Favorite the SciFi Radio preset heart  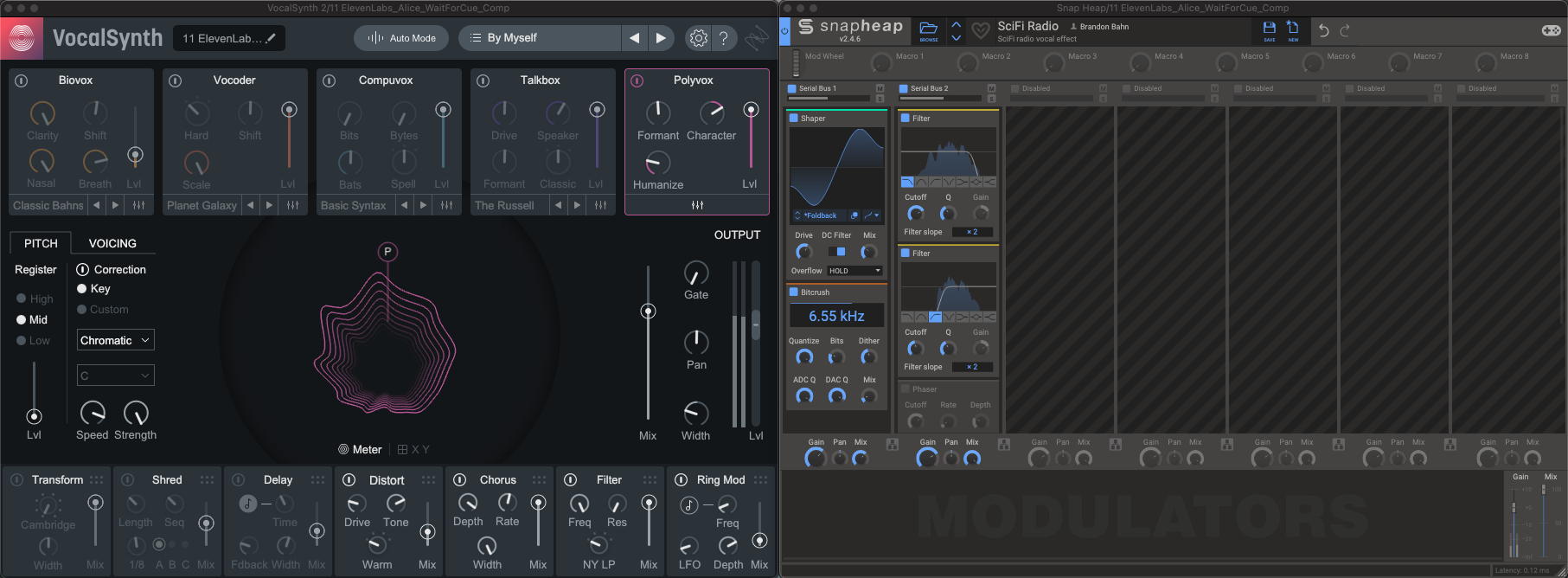(980, 31)
